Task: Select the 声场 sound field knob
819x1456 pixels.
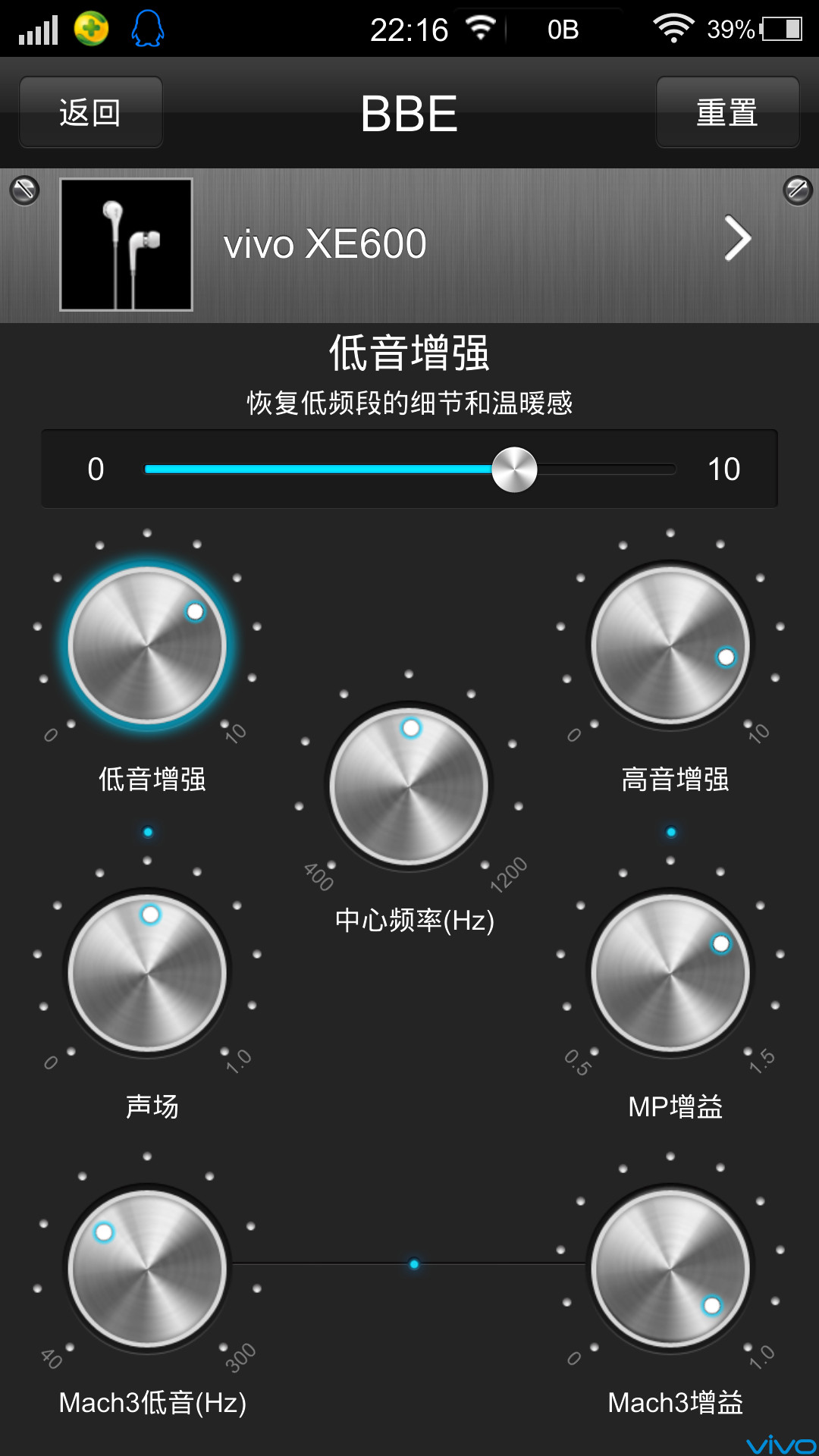Action: tap(147, 973)
